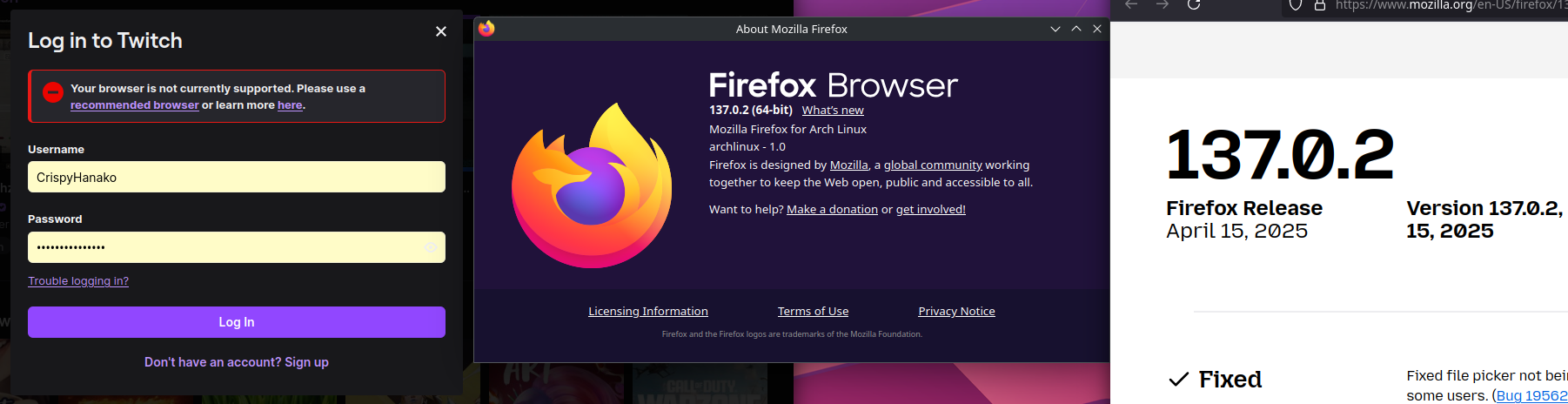Click the upward chevron in About Firefox title bar
The width and height of the screenshot is (1568, 404).
click(1076, 29)
